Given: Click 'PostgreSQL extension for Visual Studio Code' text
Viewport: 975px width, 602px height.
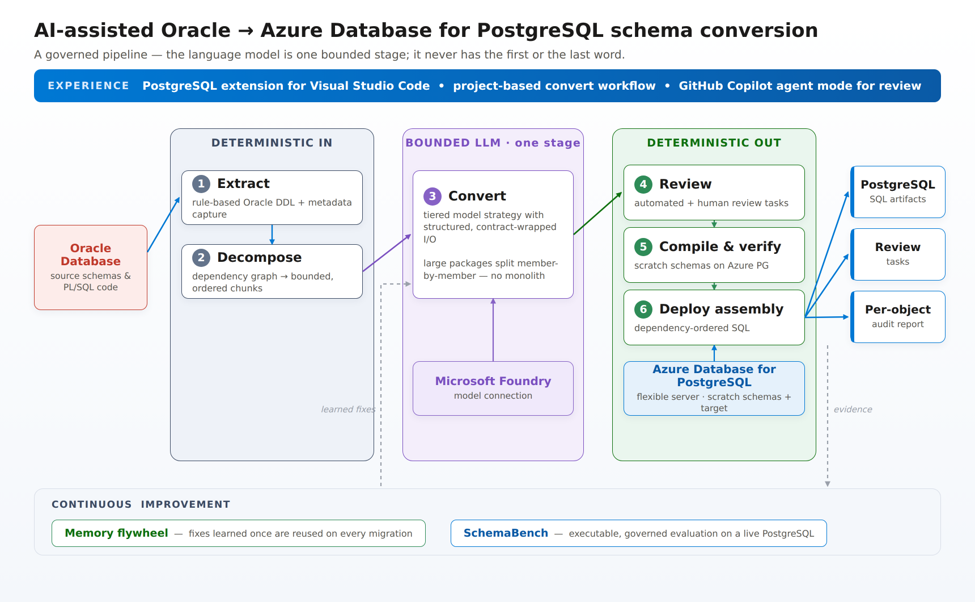Looking at the screenshot, I should [x=286, y=86].
